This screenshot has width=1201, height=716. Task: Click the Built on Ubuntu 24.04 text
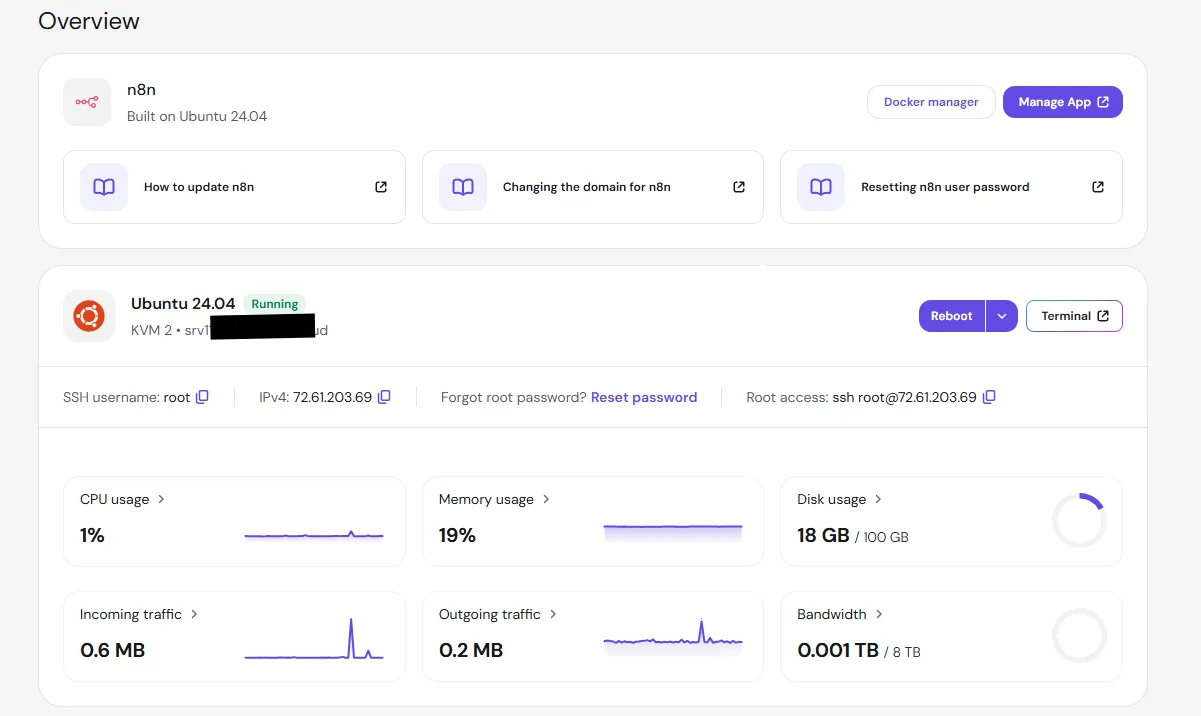(x=197, y=116)
